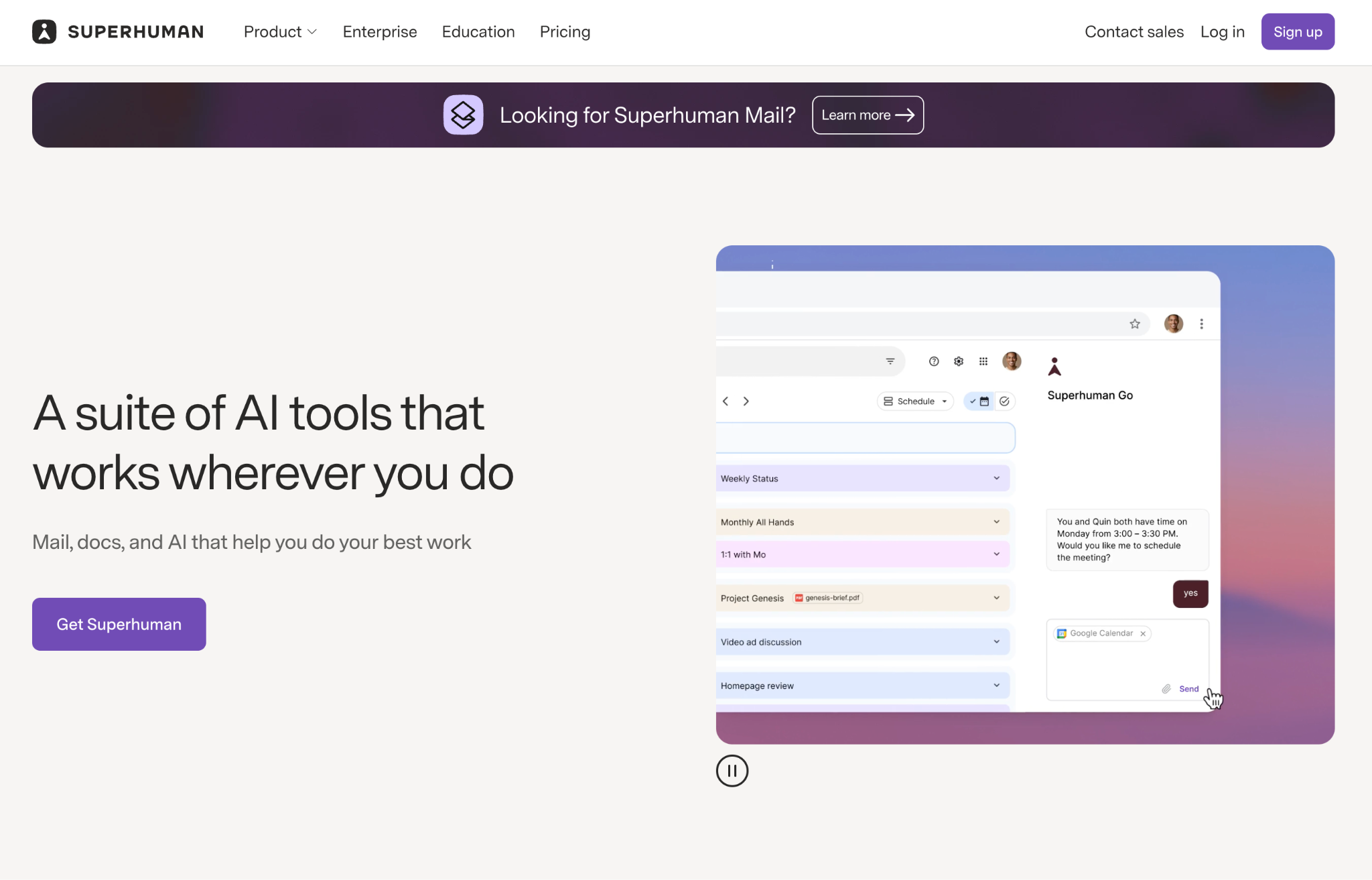Go to previous period arrow
This screenshot has height=880, width=1372.
point(726,401)
